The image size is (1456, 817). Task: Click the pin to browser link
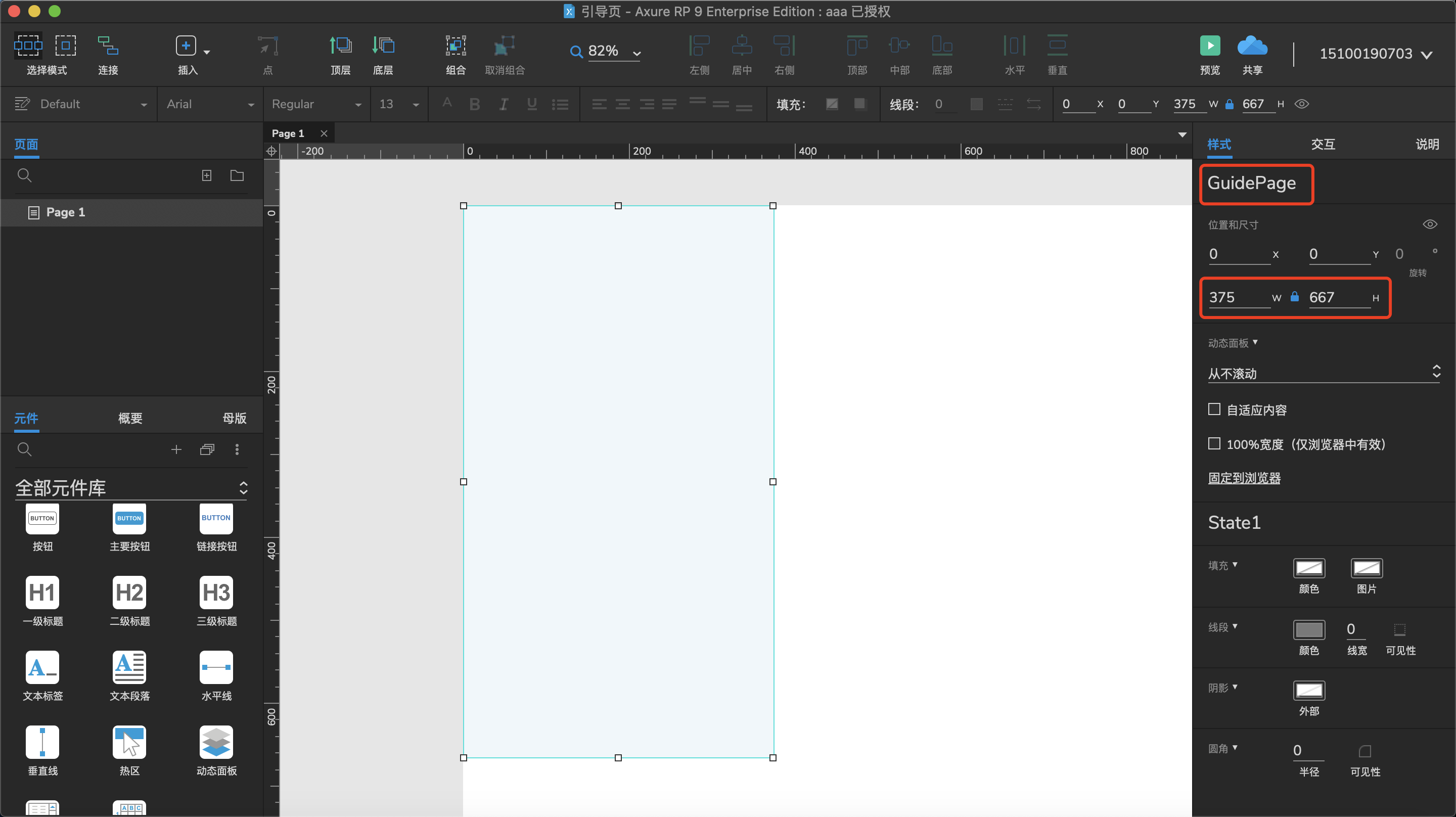[x=1244, y=478]
